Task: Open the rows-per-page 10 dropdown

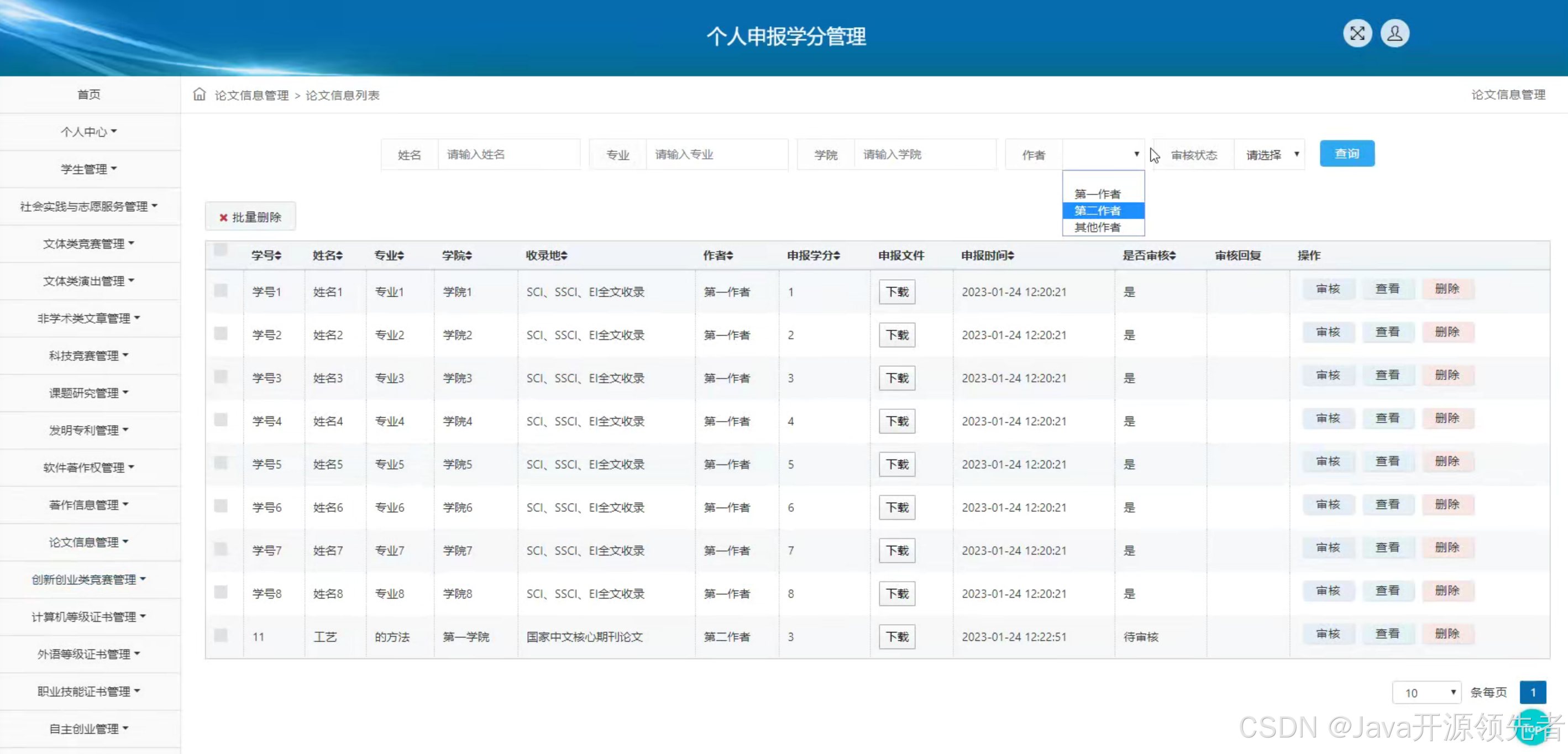Action: [1426, 693]
